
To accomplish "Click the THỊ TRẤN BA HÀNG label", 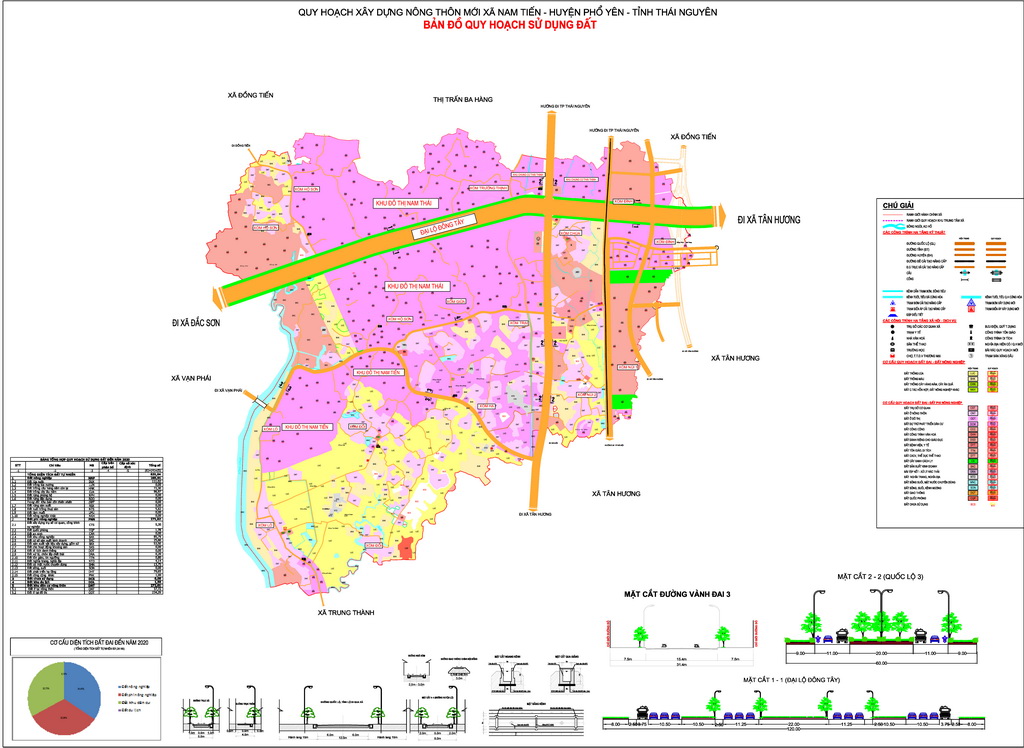I will (463, 100).
